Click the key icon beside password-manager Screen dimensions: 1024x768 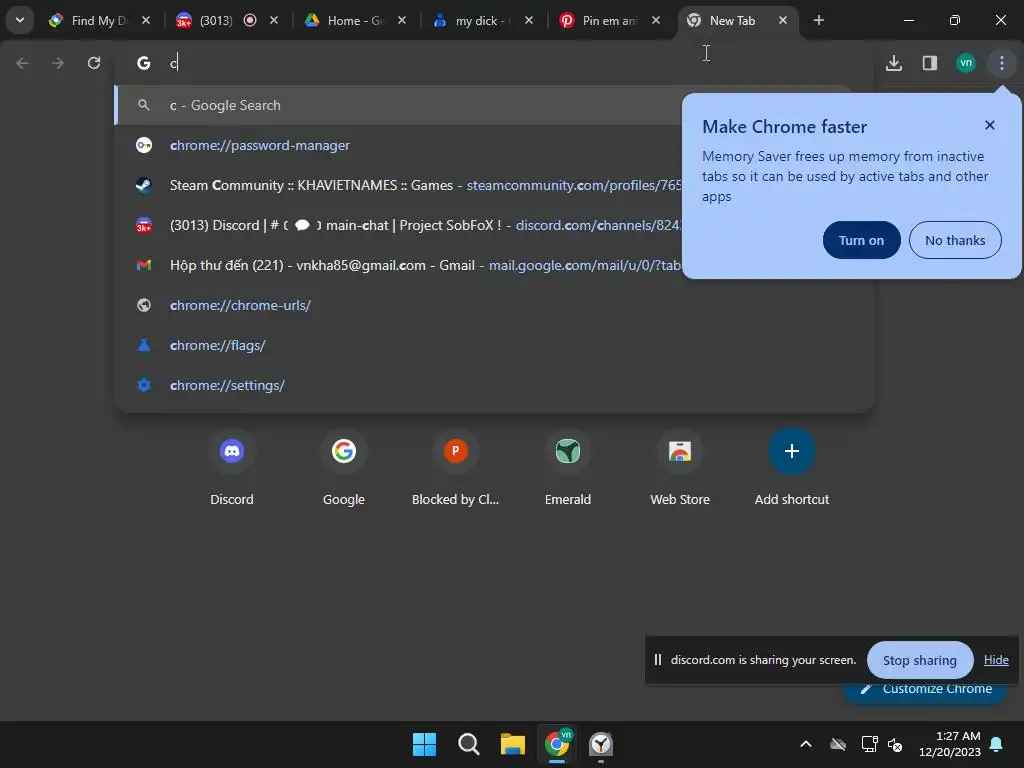(144, 145)
